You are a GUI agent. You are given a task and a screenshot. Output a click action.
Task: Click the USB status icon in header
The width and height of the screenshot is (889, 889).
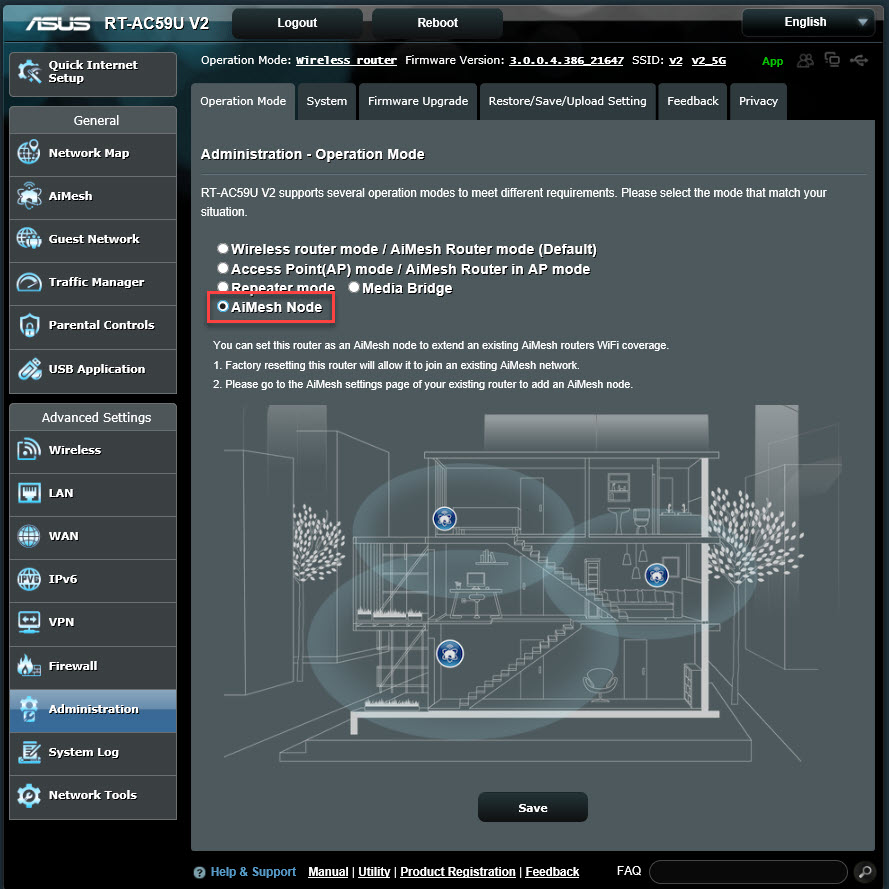[x=859, y=60]
